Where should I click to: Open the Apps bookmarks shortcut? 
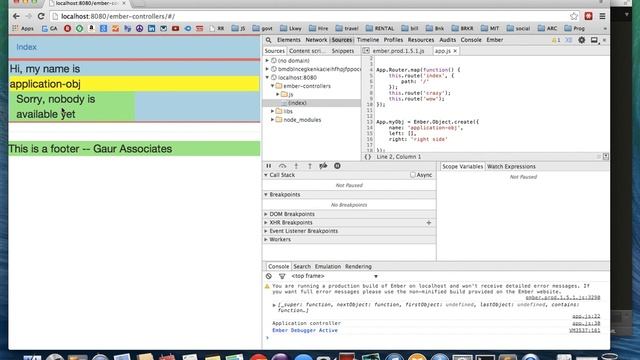coord(23,28)
